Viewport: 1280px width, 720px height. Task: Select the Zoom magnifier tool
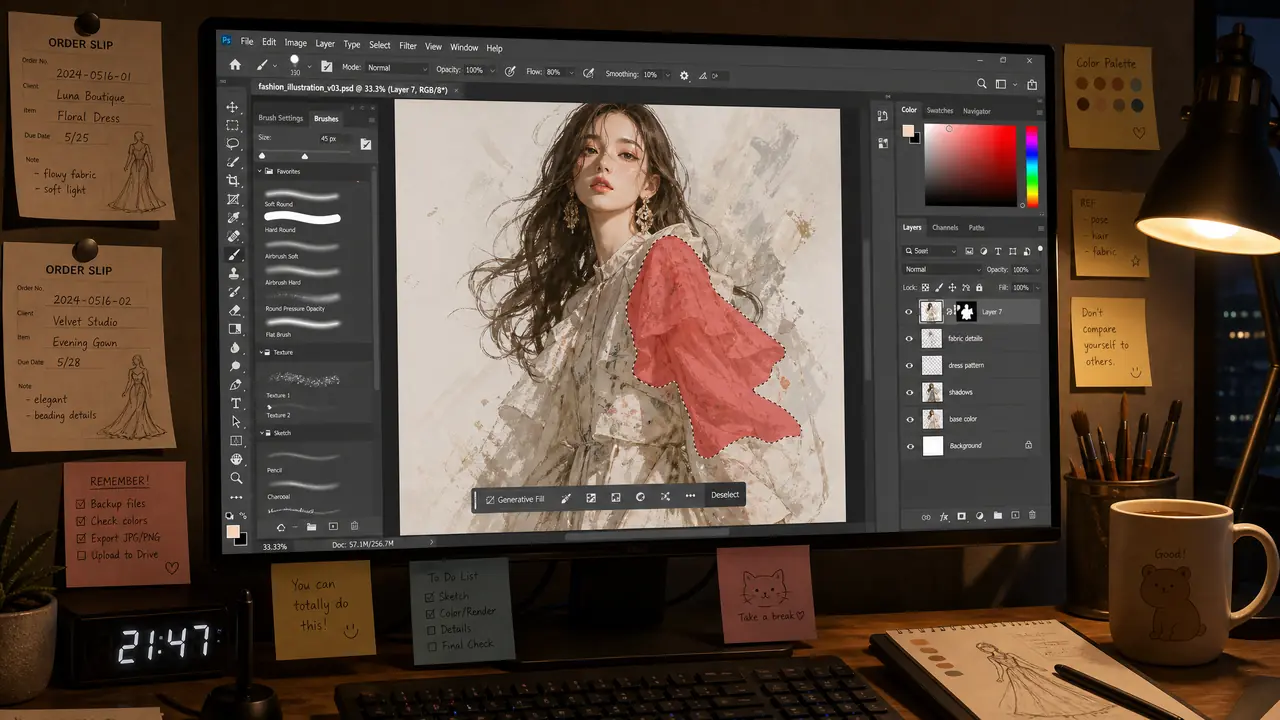tap(236, 478)
